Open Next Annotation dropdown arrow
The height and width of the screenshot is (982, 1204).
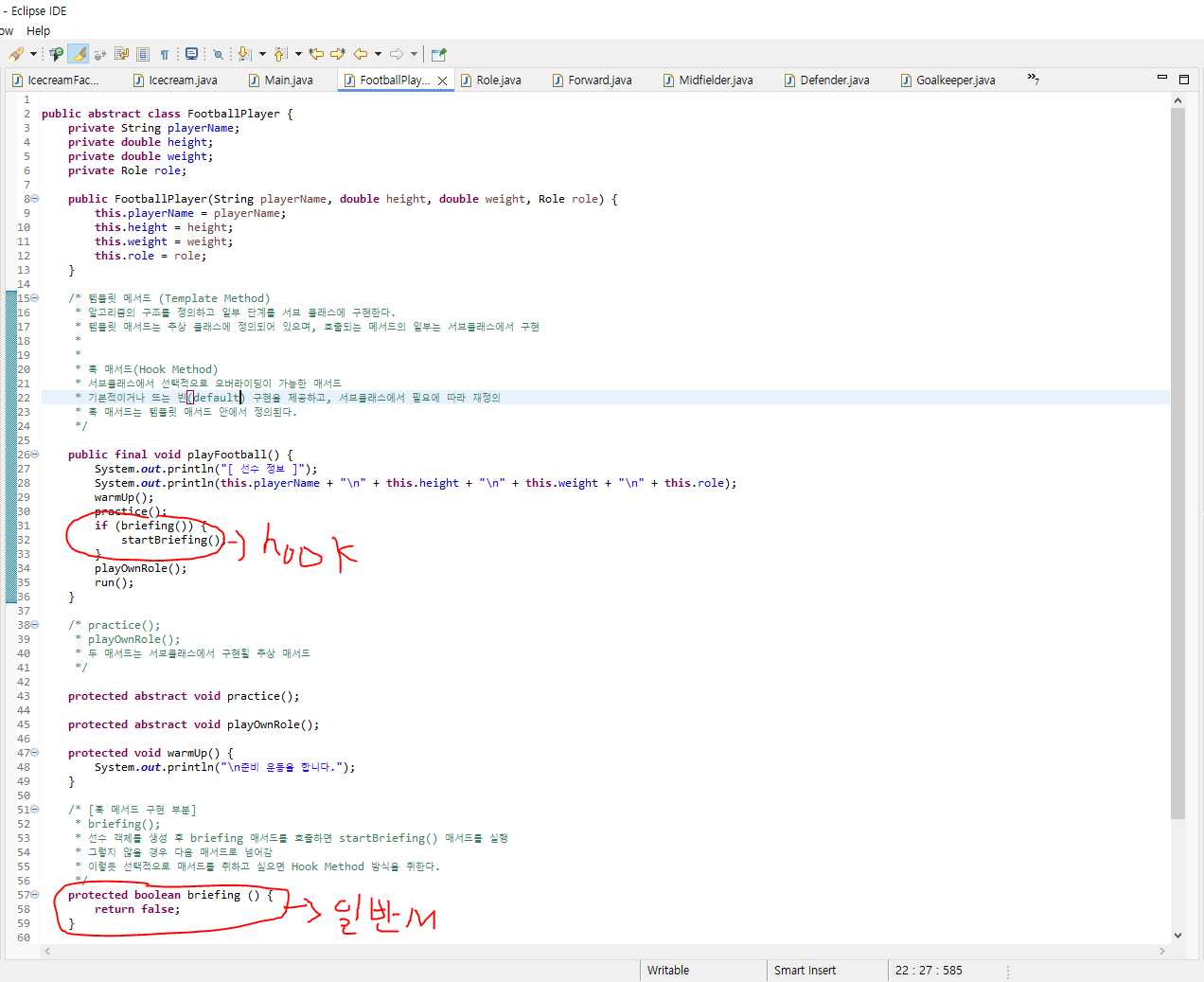point(262,54)
